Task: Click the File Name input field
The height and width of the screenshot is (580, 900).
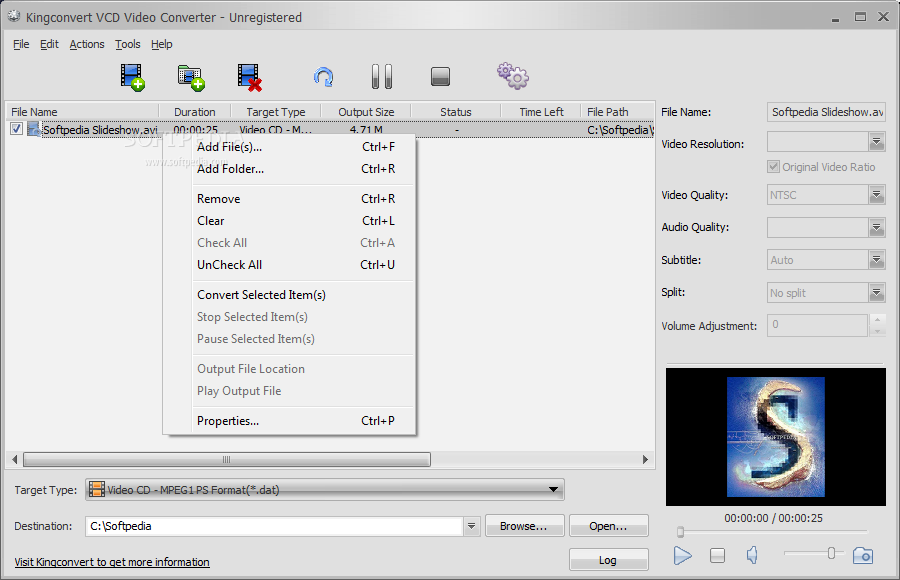Action: click(826, 112)
